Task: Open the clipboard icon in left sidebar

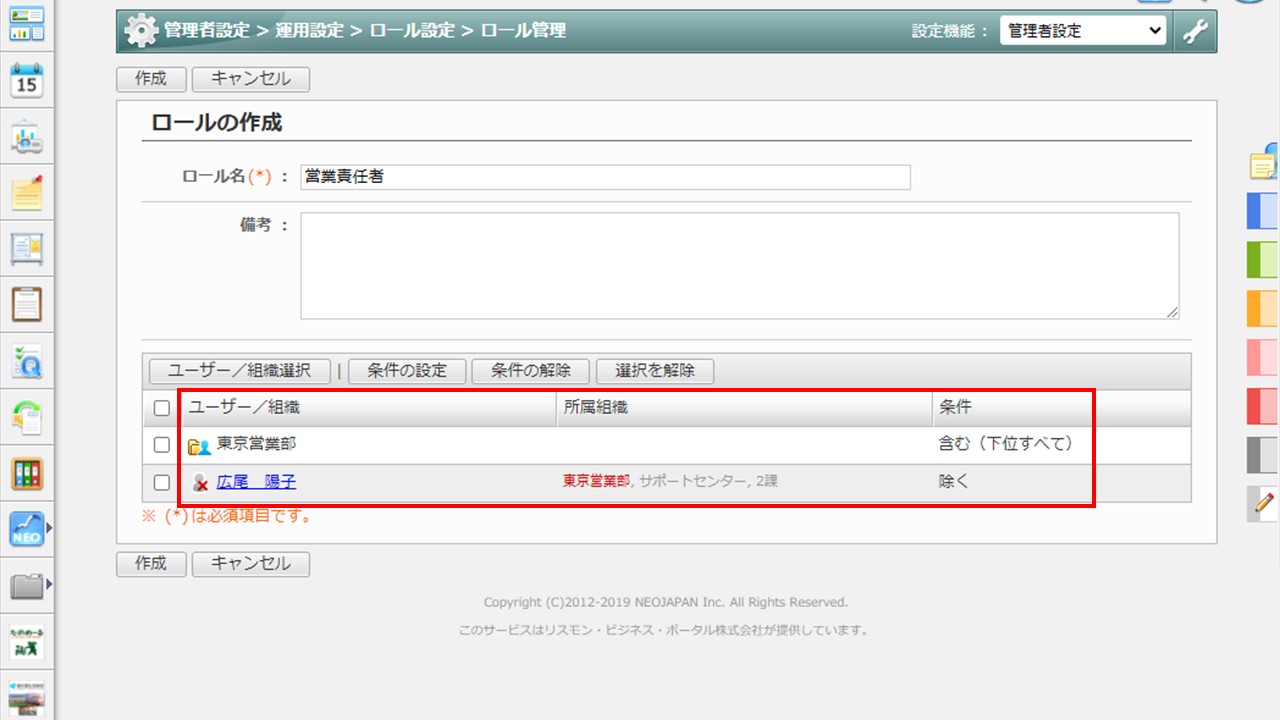Action: point(27,304)
